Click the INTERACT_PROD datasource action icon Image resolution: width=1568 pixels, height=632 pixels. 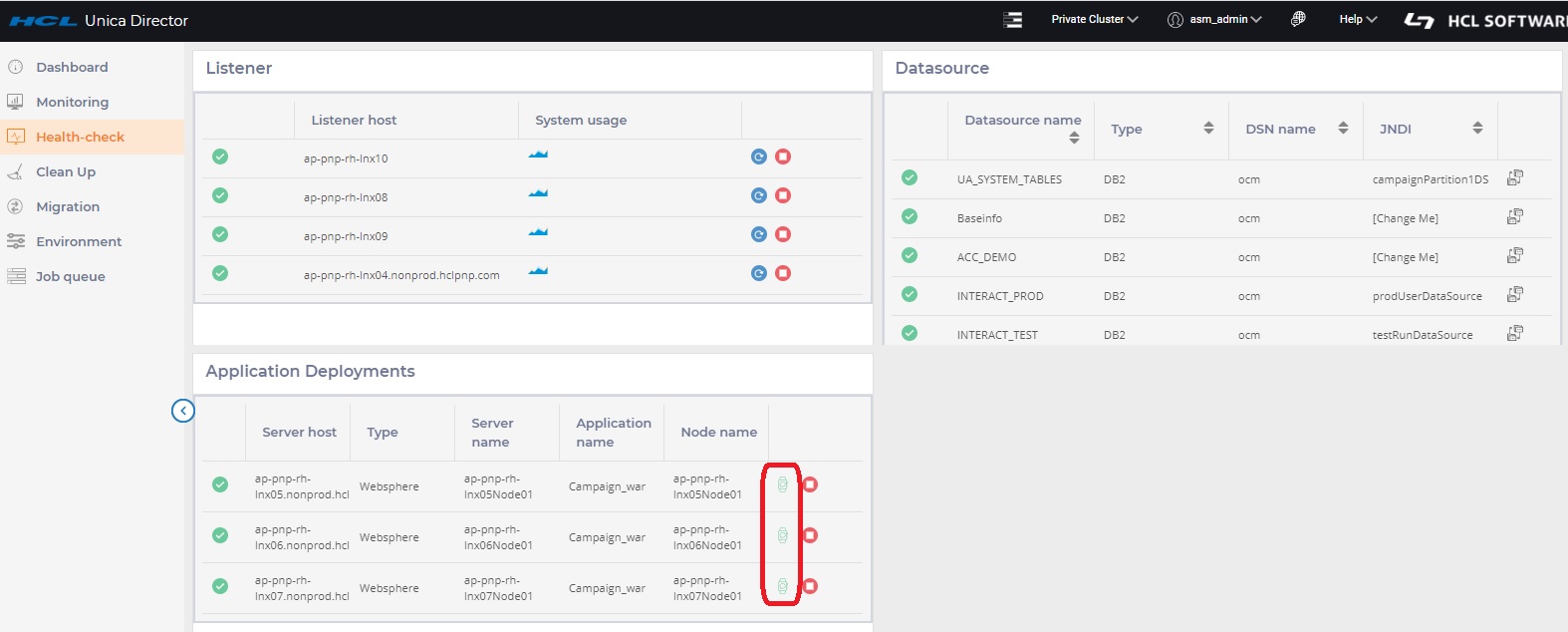[1514, 295]
